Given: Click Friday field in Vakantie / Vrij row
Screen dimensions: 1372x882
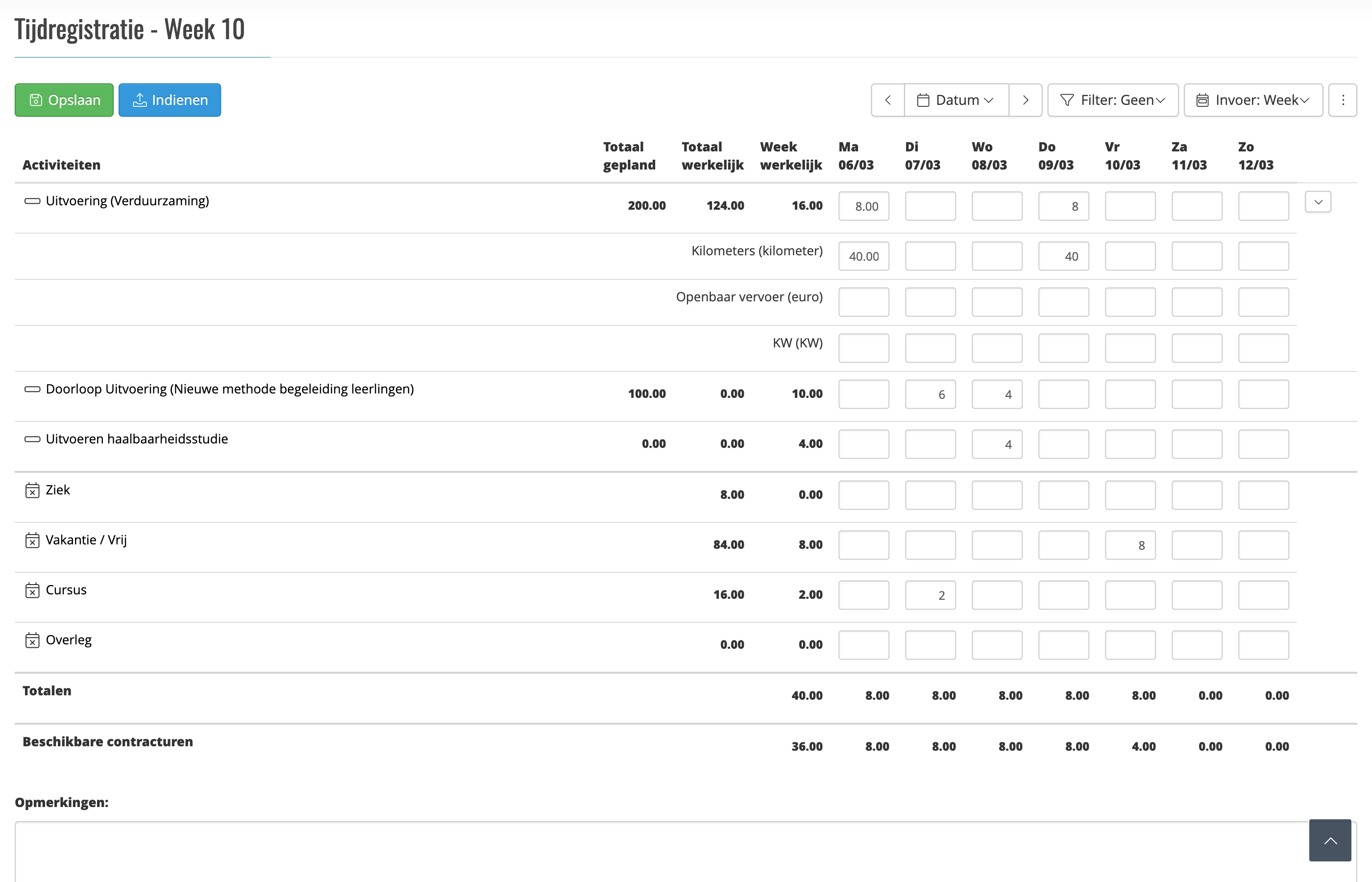Looking at the screenshot, I should pos(1129,545).
